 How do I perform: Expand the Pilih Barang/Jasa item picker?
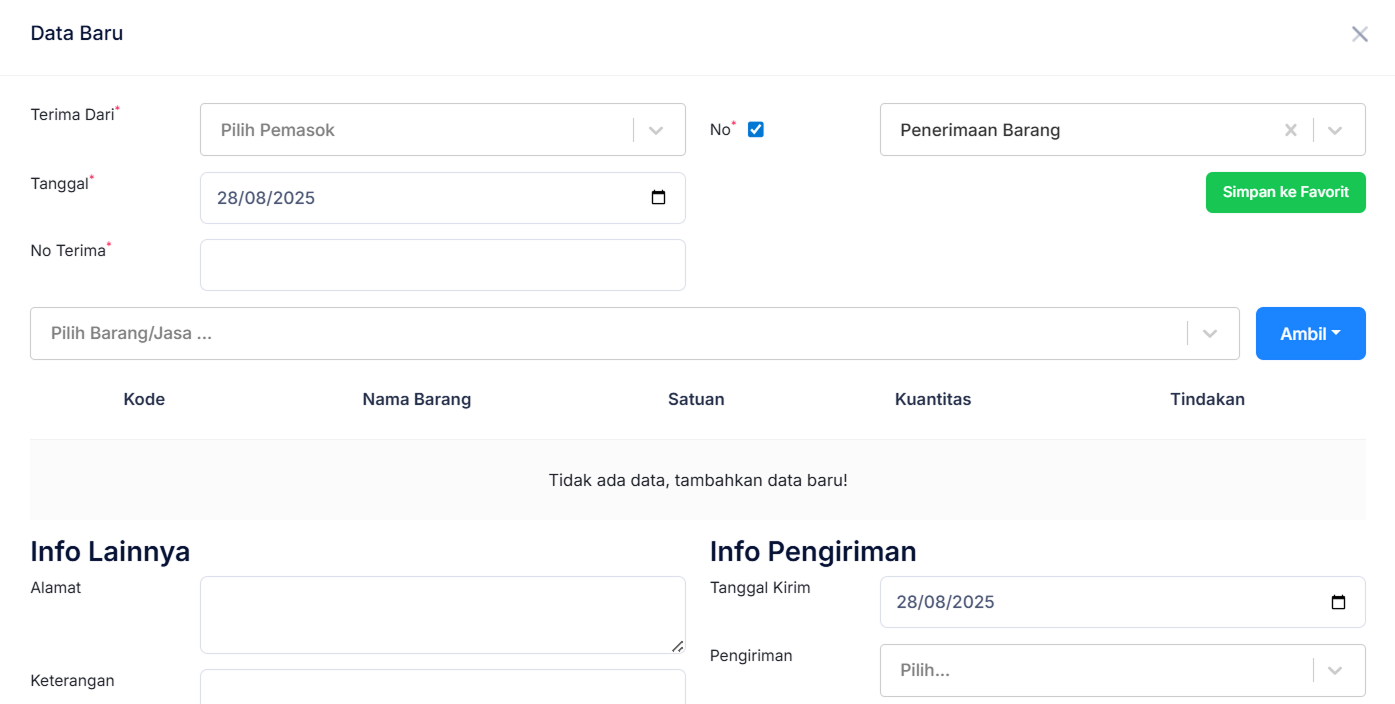coord(600,333)
